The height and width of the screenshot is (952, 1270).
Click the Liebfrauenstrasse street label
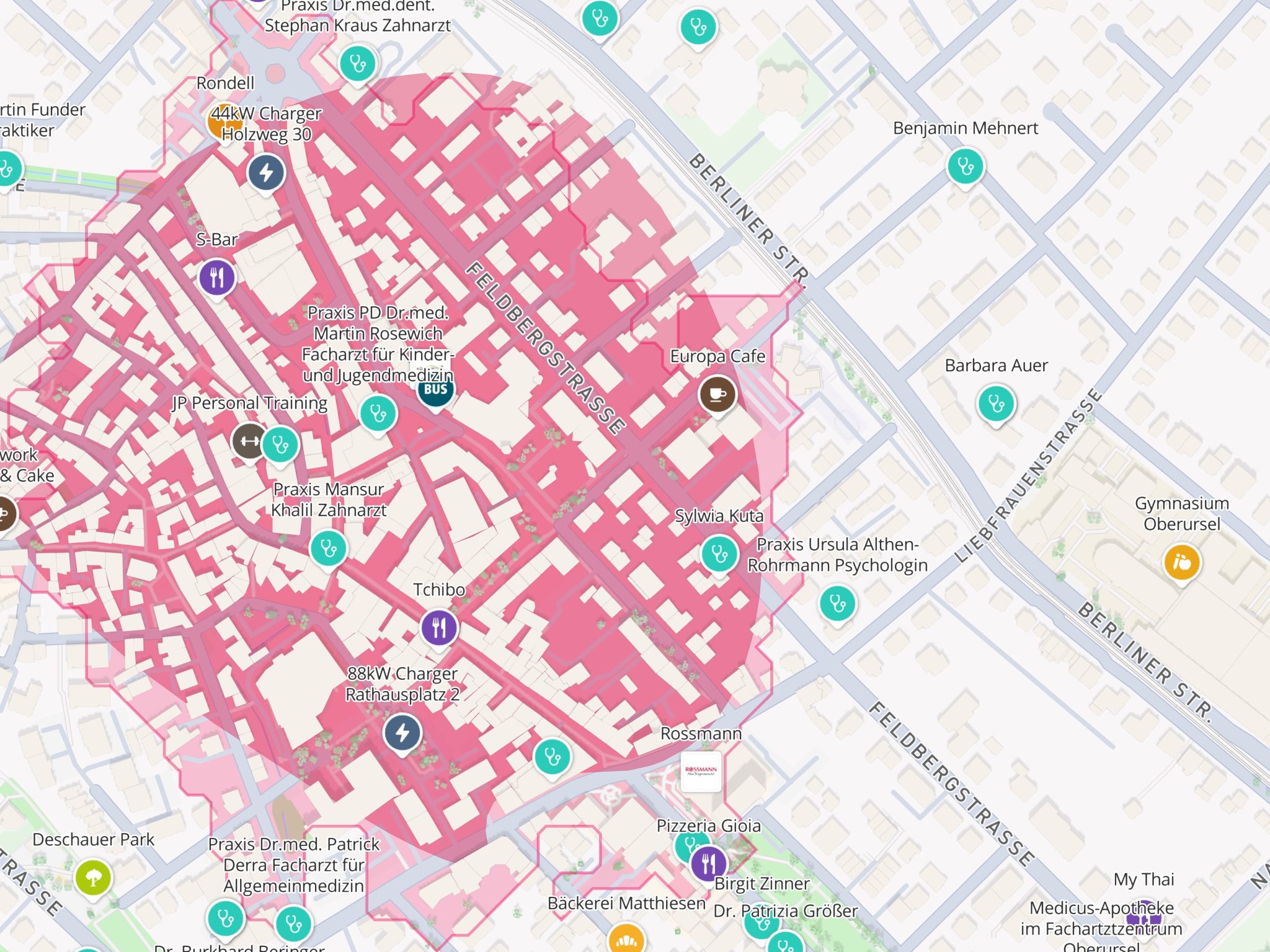point(1028,475)
